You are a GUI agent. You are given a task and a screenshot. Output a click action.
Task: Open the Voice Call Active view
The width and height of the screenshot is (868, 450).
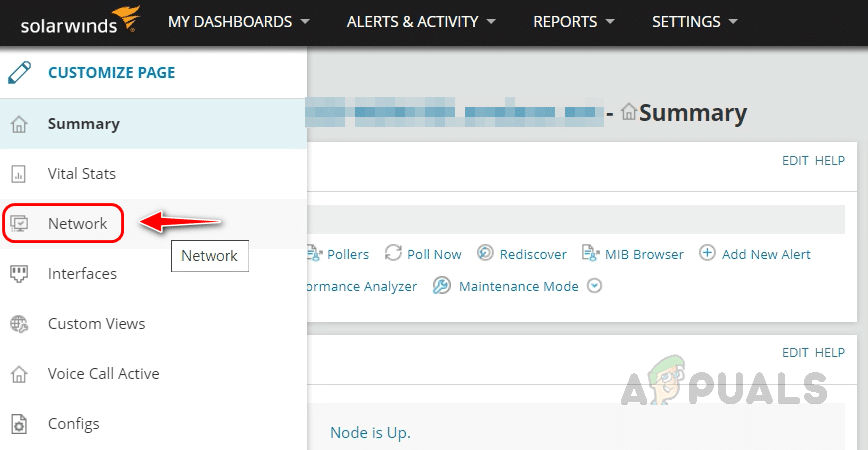153,374
